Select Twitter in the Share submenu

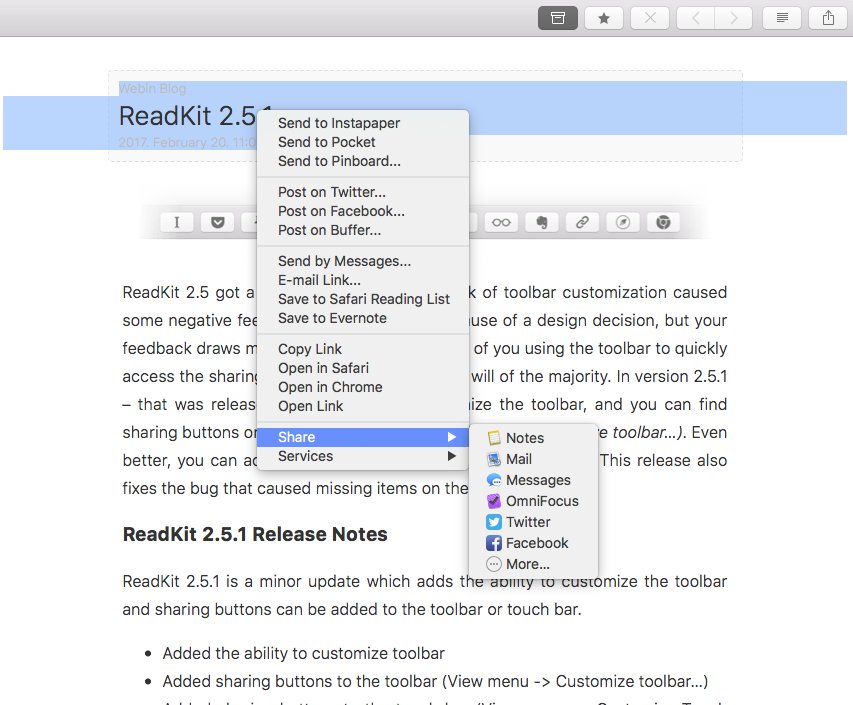(533, 522)
